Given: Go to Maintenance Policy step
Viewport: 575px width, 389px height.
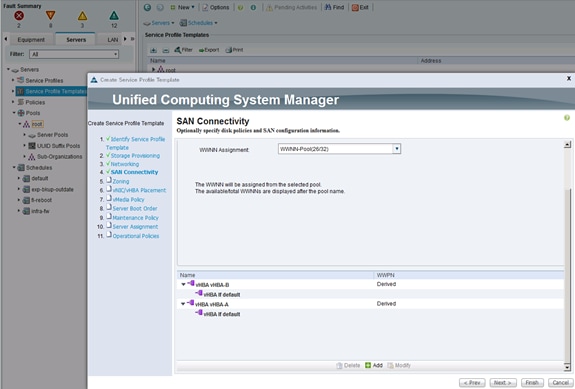Looking at the screenshot, I should (135, 218).
